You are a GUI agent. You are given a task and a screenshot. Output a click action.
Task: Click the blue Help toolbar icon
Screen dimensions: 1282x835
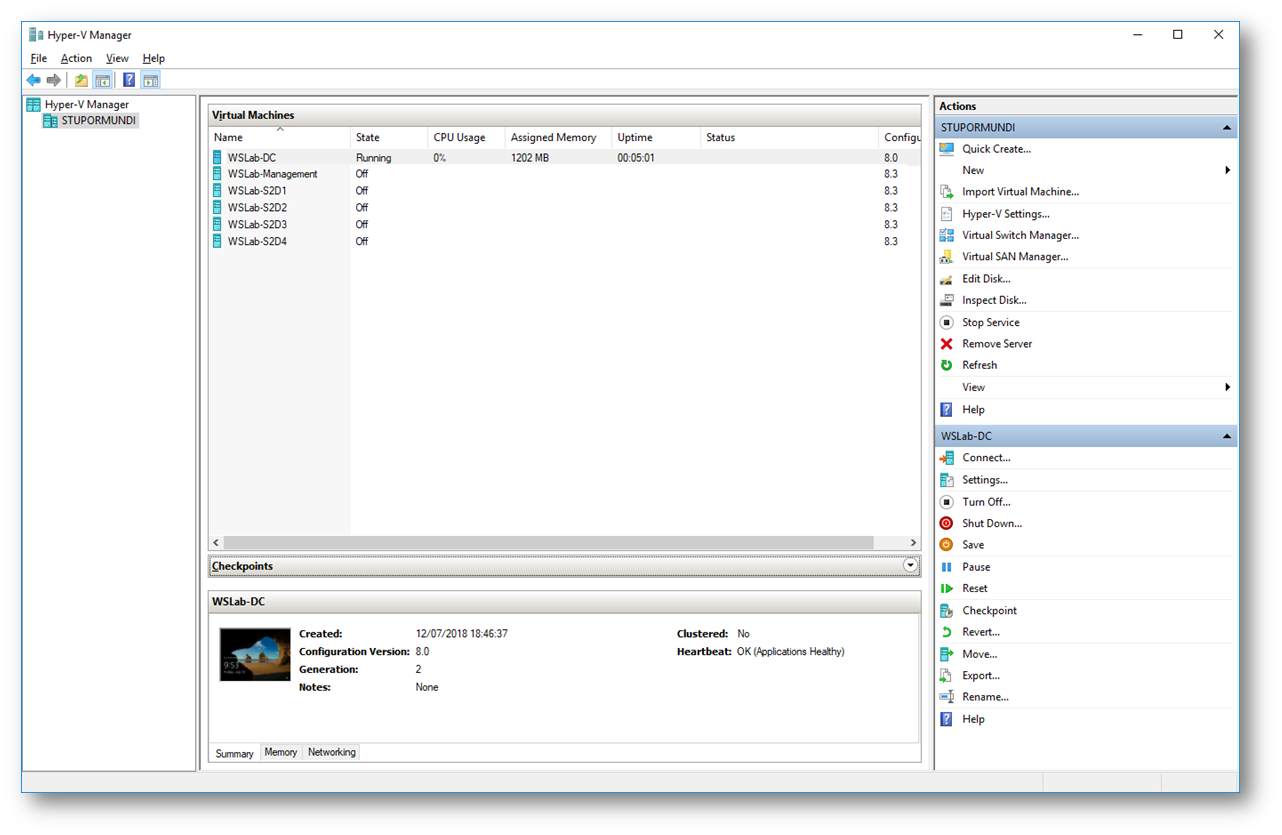(x=129, y=80)
